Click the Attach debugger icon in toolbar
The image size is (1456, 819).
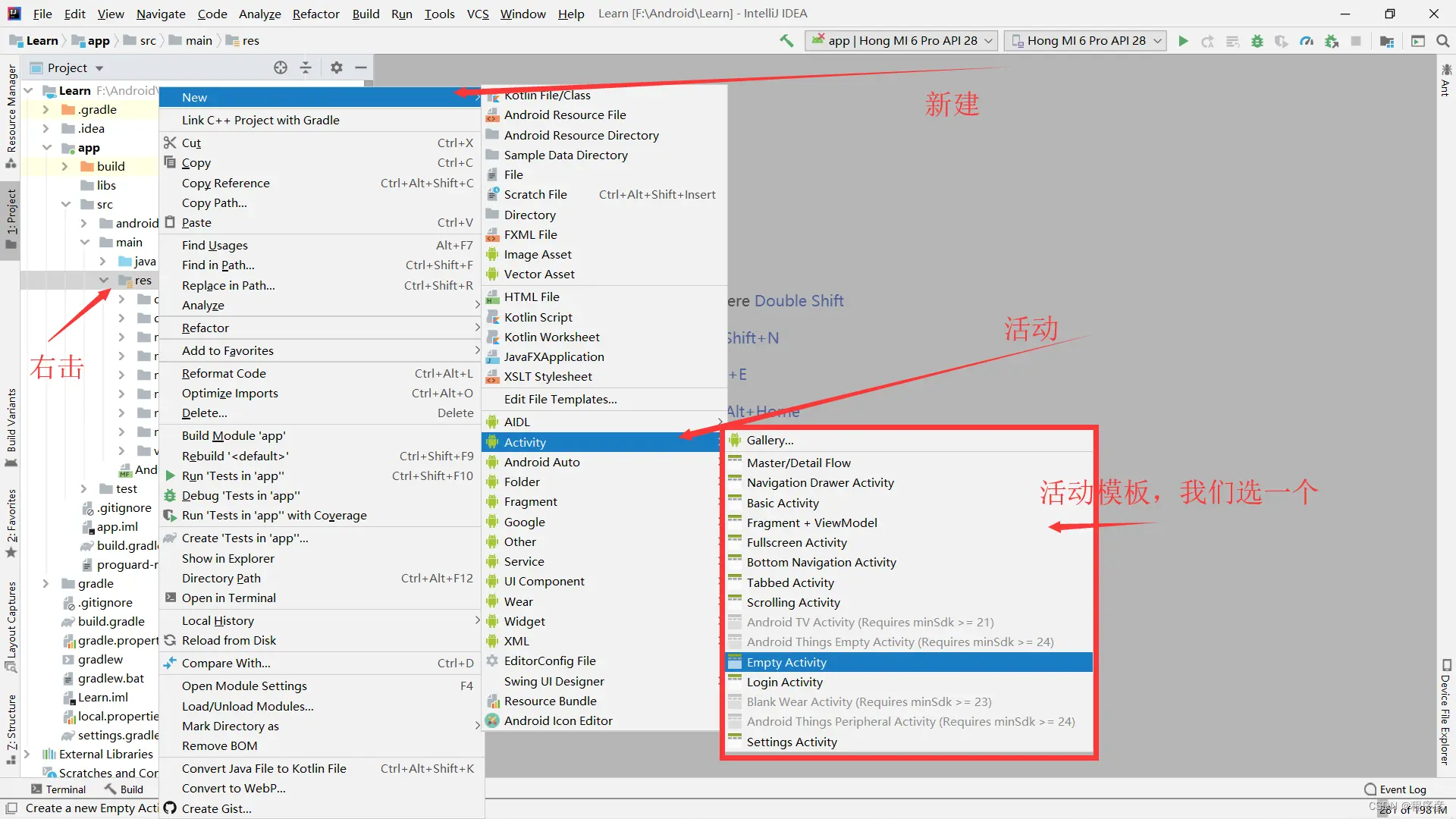click(x=1331, y=41)
